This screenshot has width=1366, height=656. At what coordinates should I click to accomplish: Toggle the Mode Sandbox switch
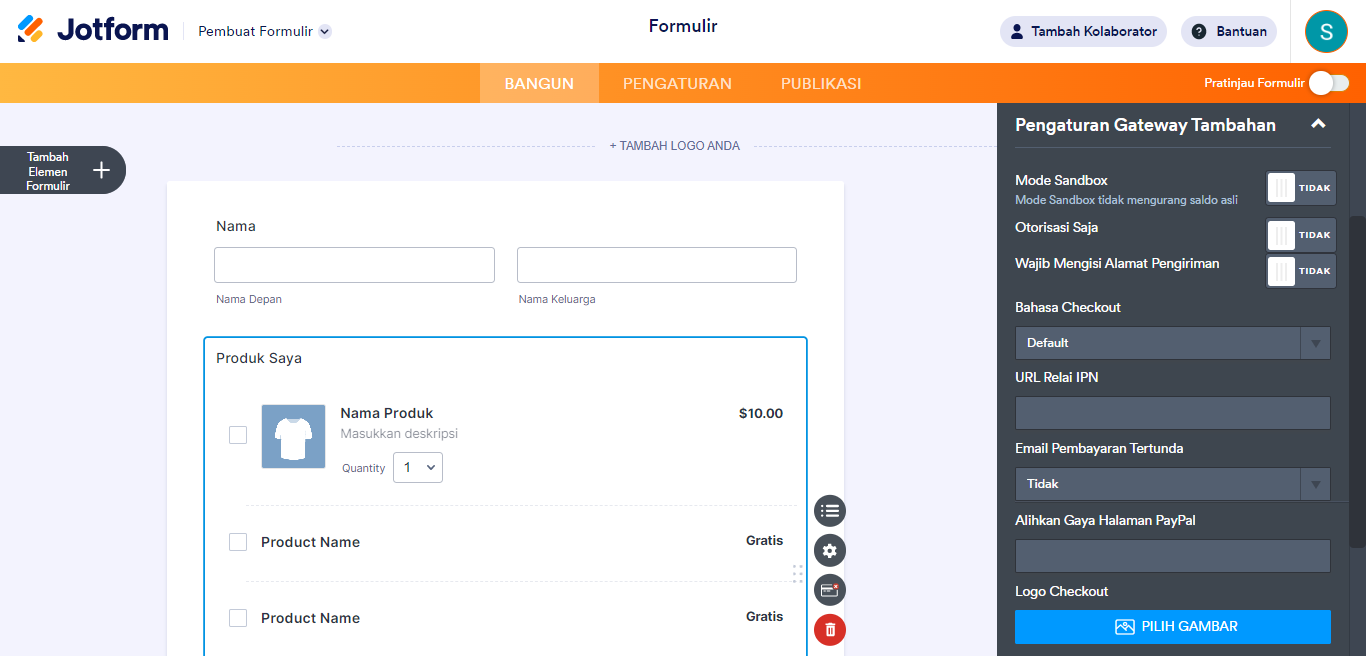click(1300, 188)
